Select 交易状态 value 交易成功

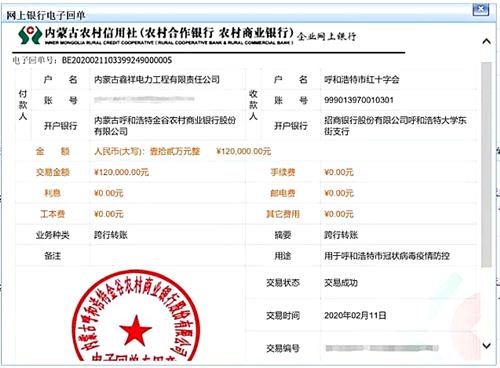[x=341, y=283]
